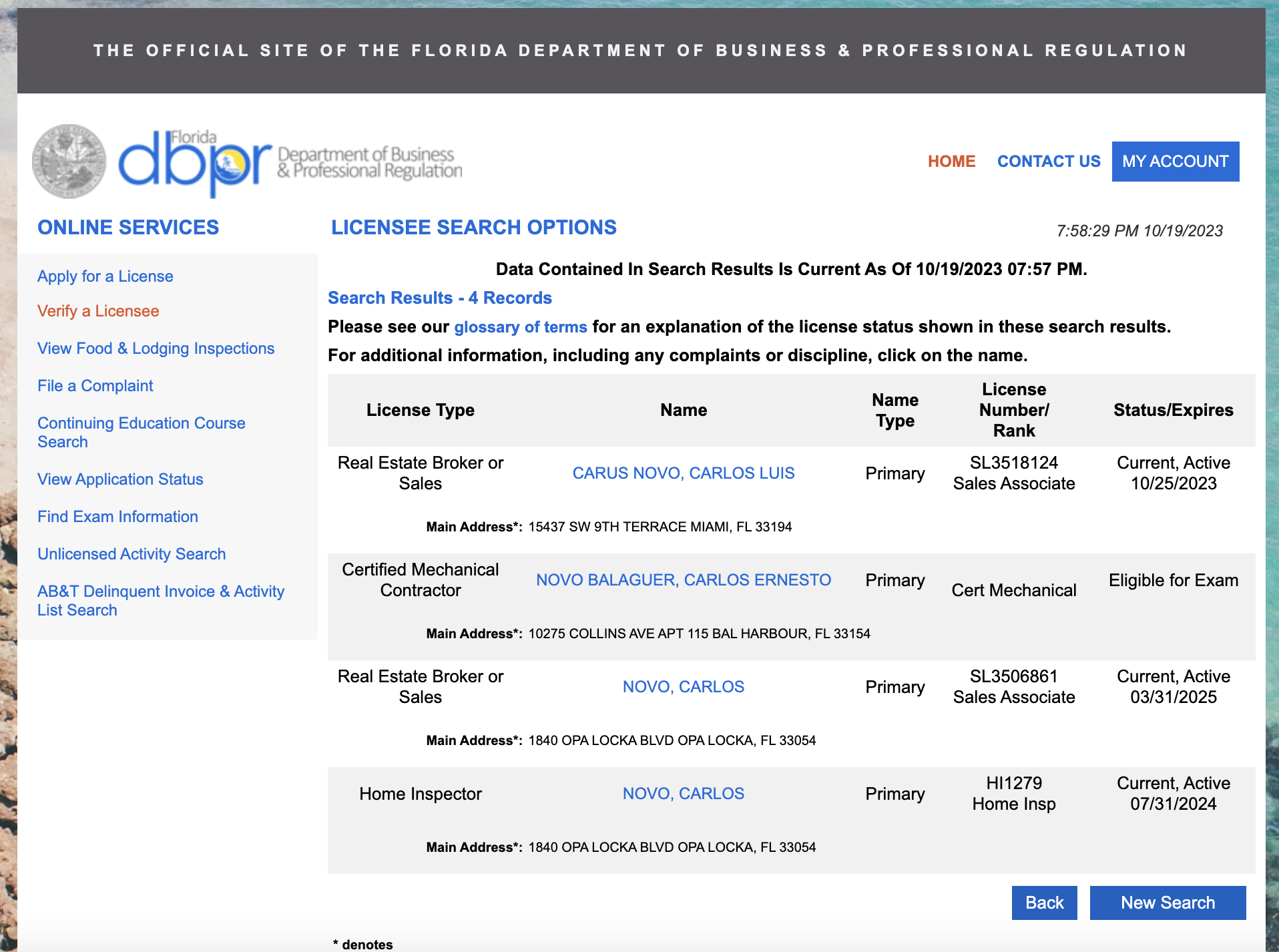Click address 10275 COLLINS AVE APT 115
The height and width of the screenshot is (952, 1279).
tap(700, 634)
